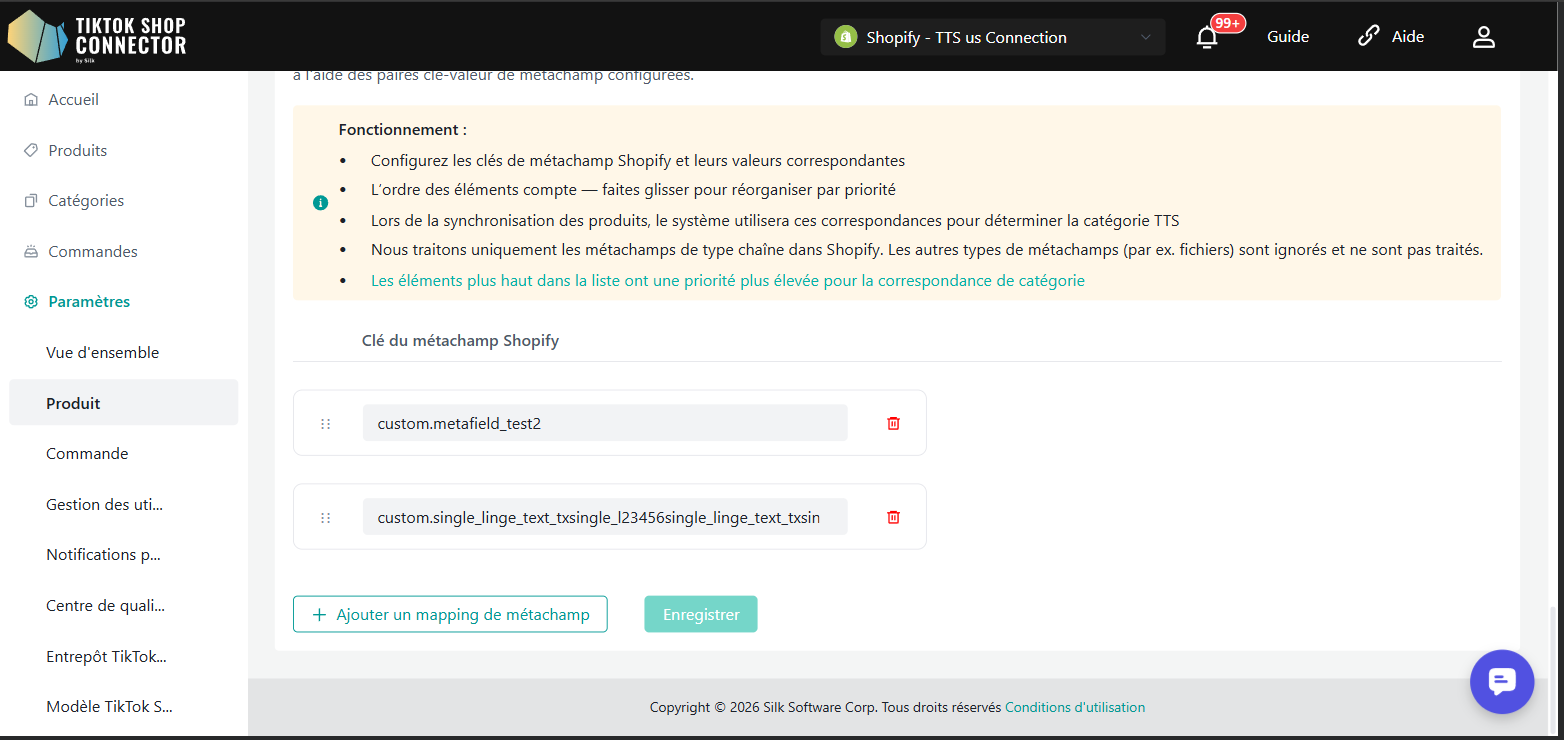This screenshot has height=740, width=1564.
Task: Click Ajouter un mapping de métachamp
Action: (x=450, y=614)
